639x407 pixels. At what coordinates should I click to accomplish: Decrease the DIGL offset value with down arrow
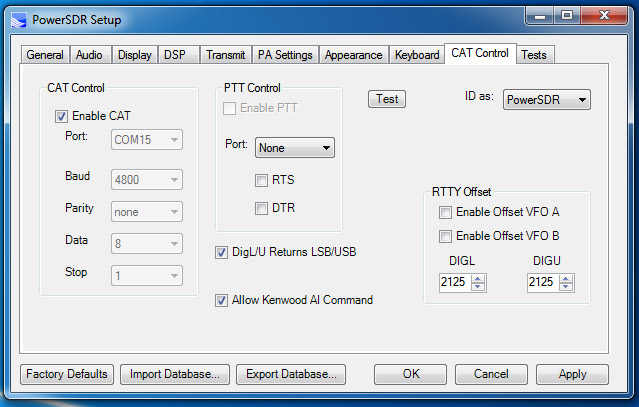pos(478,286)
